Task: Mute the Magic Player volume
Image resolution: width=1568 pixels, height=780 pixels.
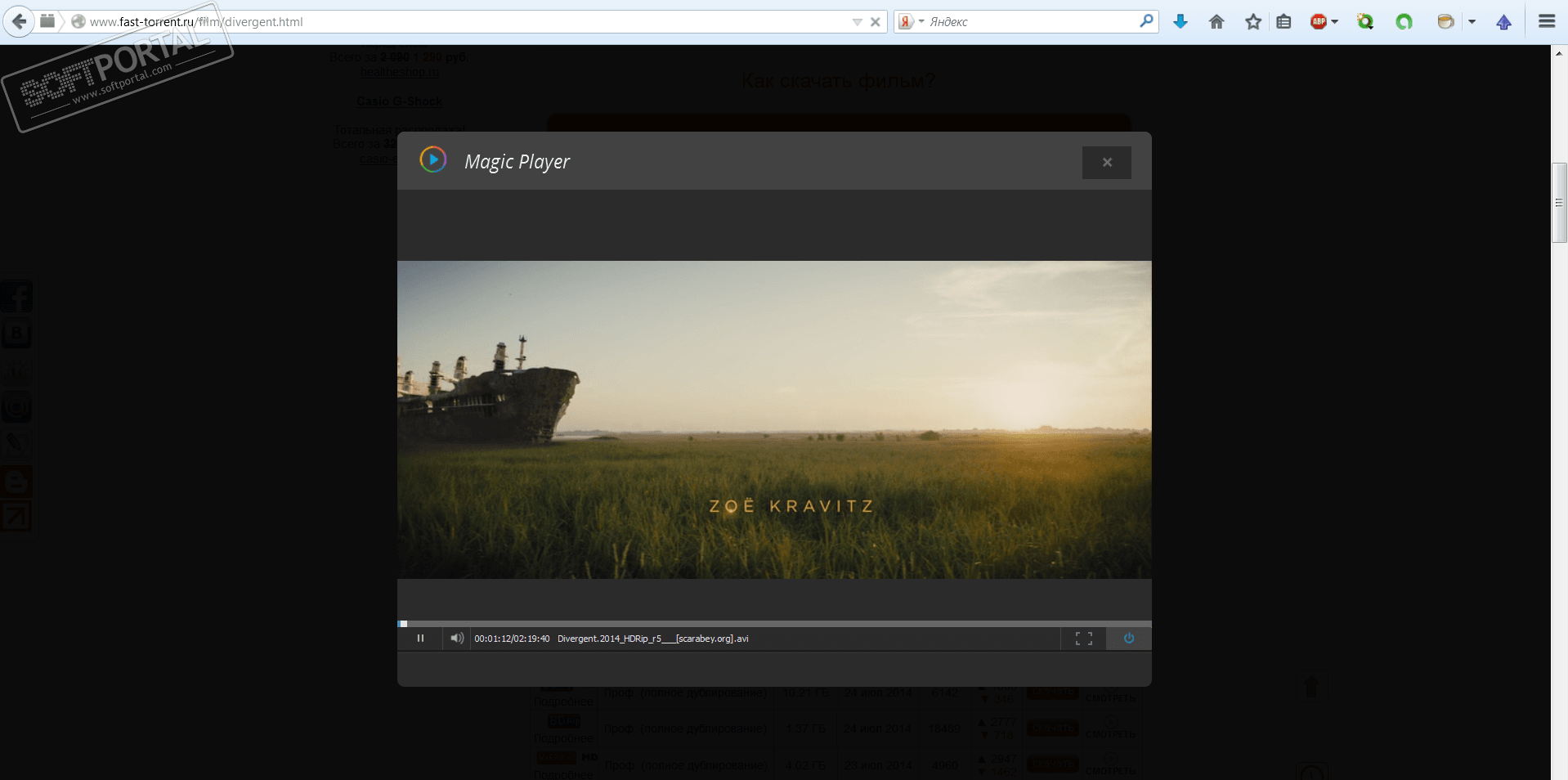Action: click(x=457, y=639)
